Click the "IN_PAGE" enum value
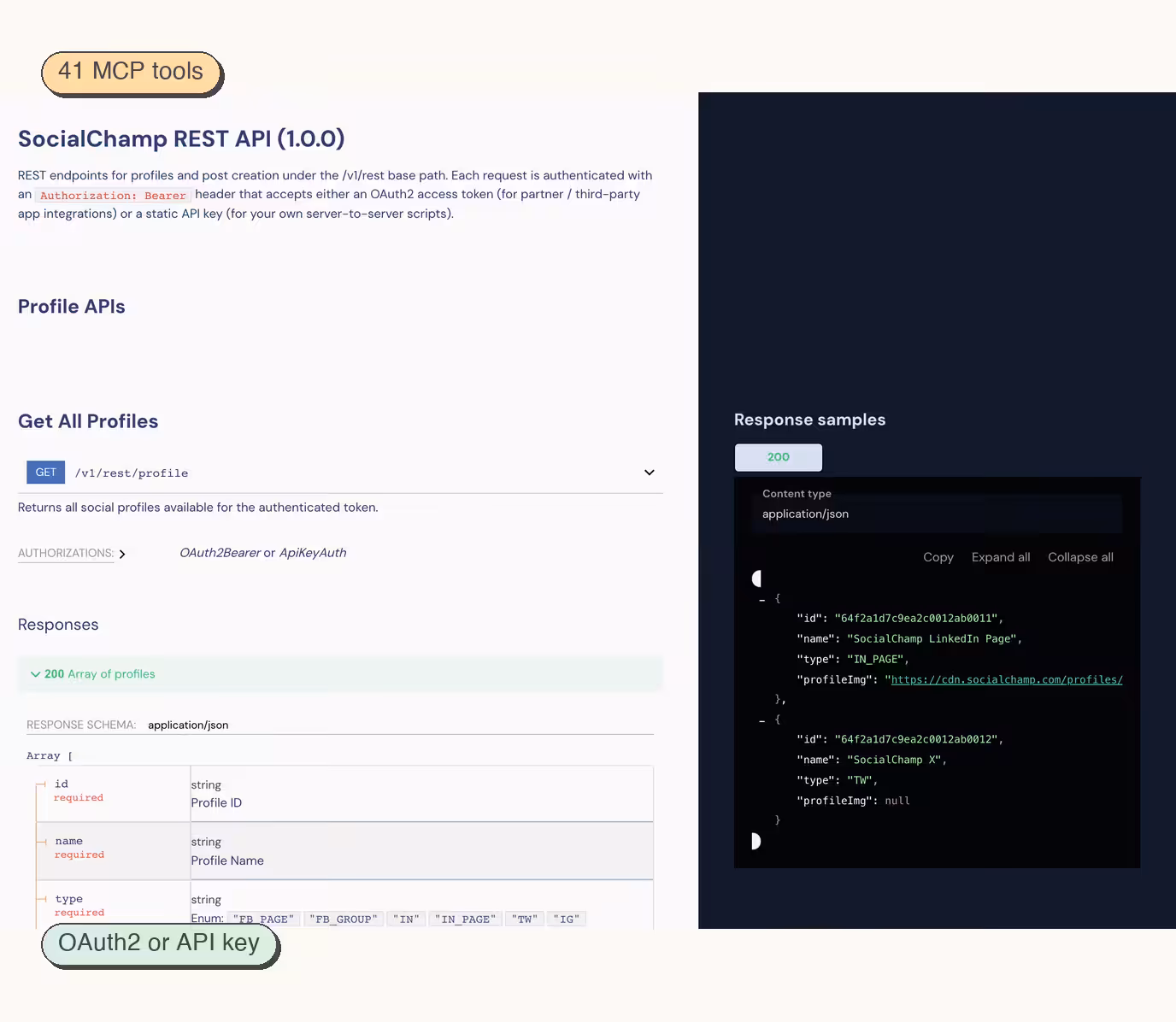 (x=465, y=919)
